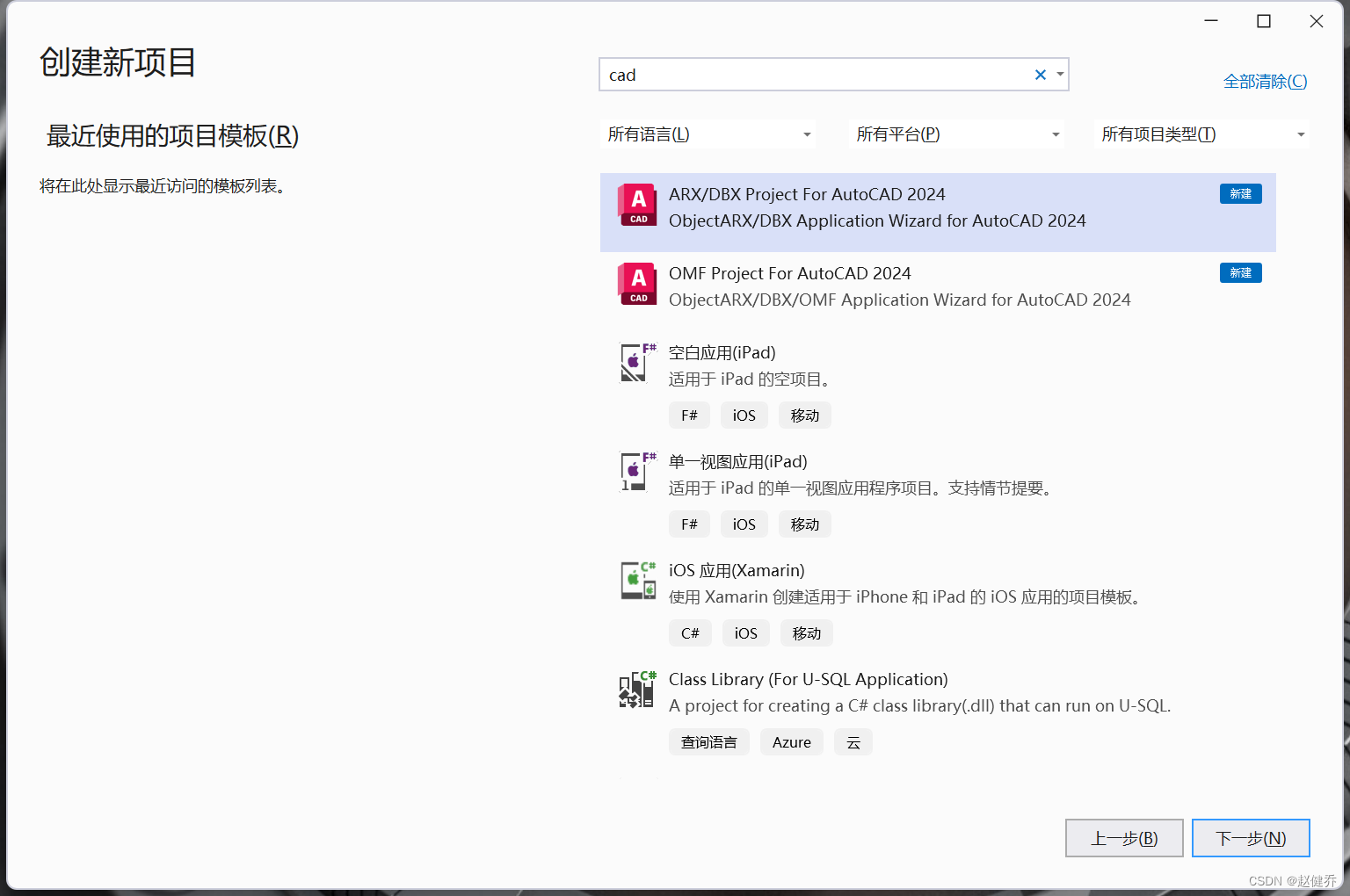Open the 所有平台 platform filter dropdown
1350x896 pixels.
tap(957, 134)
